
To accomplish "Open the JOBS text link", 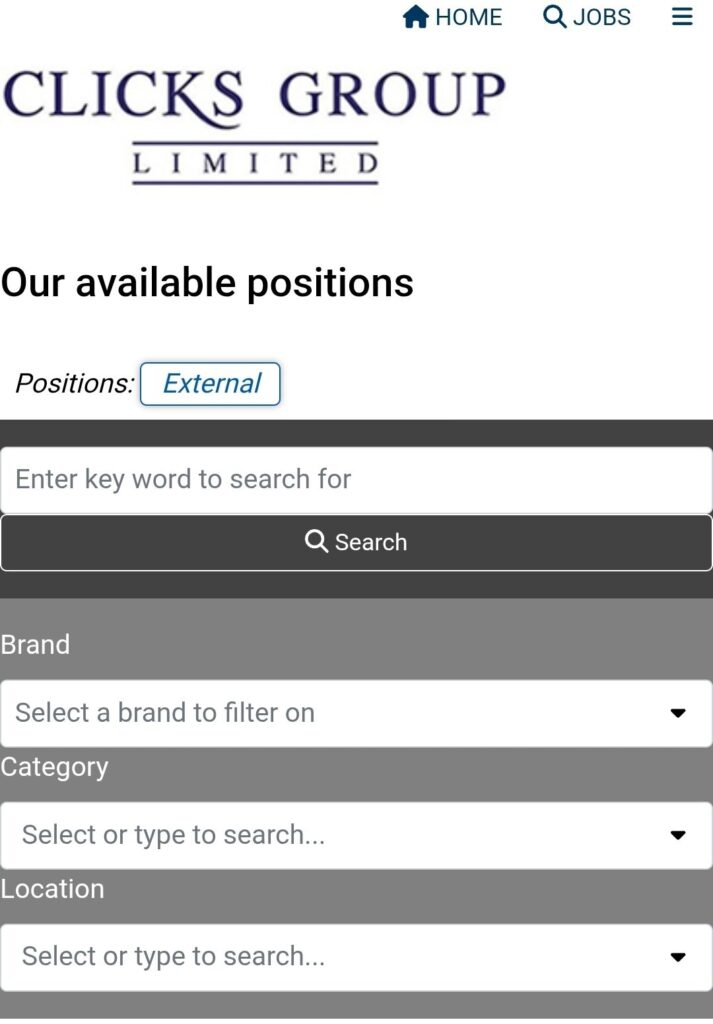I will (602, 17).
